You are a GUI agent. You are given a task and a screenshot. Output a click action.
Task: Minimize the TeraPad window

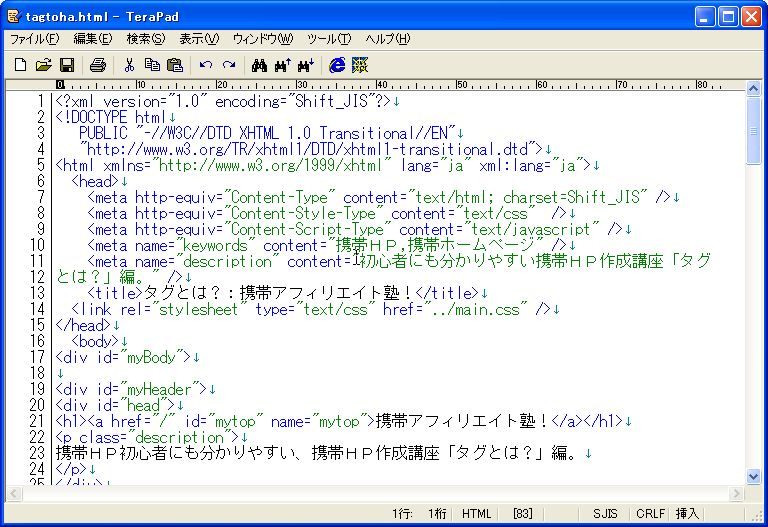(x=705, y=17)
